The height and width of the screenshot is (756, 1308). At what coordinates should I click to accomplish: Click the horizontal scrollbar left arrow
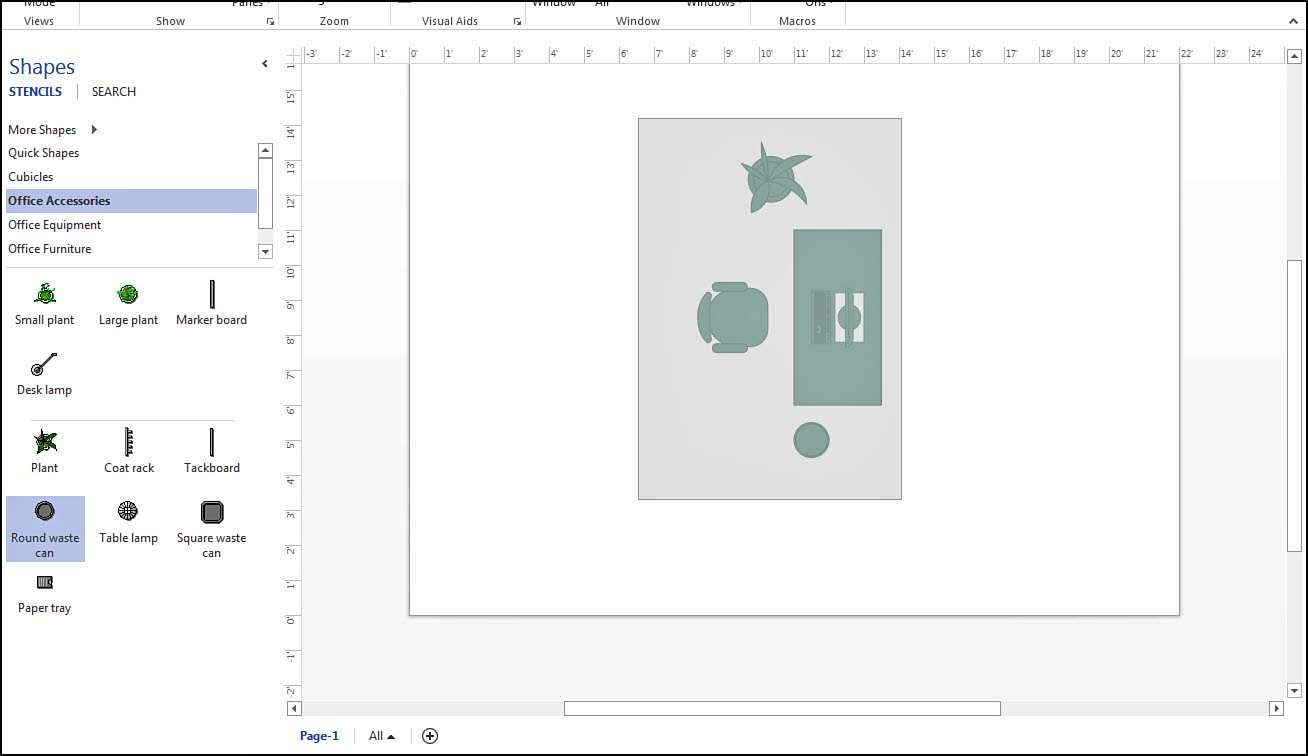pos(294,708)
